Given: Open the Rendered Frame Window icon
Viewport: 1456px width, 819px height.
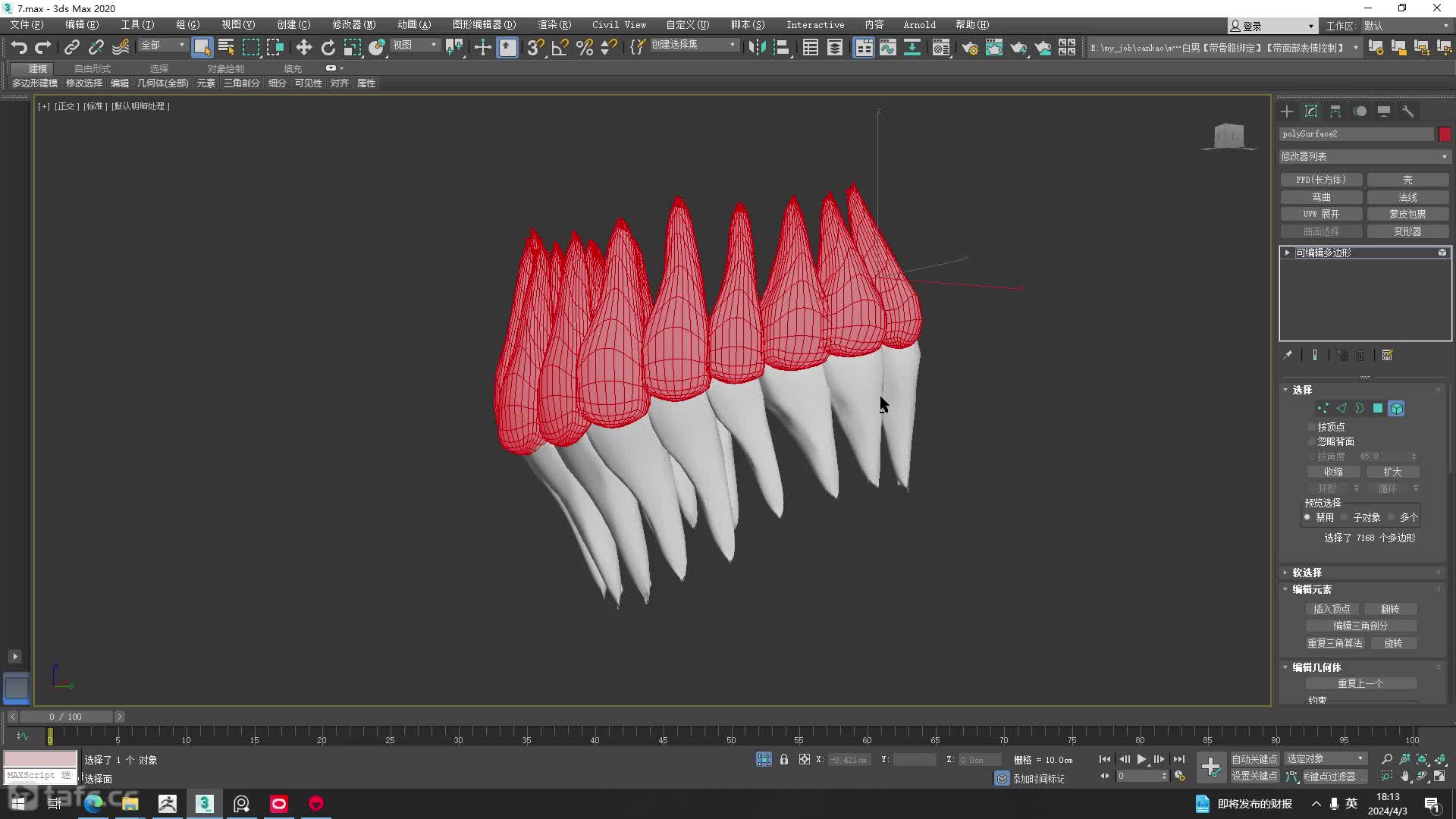Looking at the screenshot, I should tap(994, 47).
